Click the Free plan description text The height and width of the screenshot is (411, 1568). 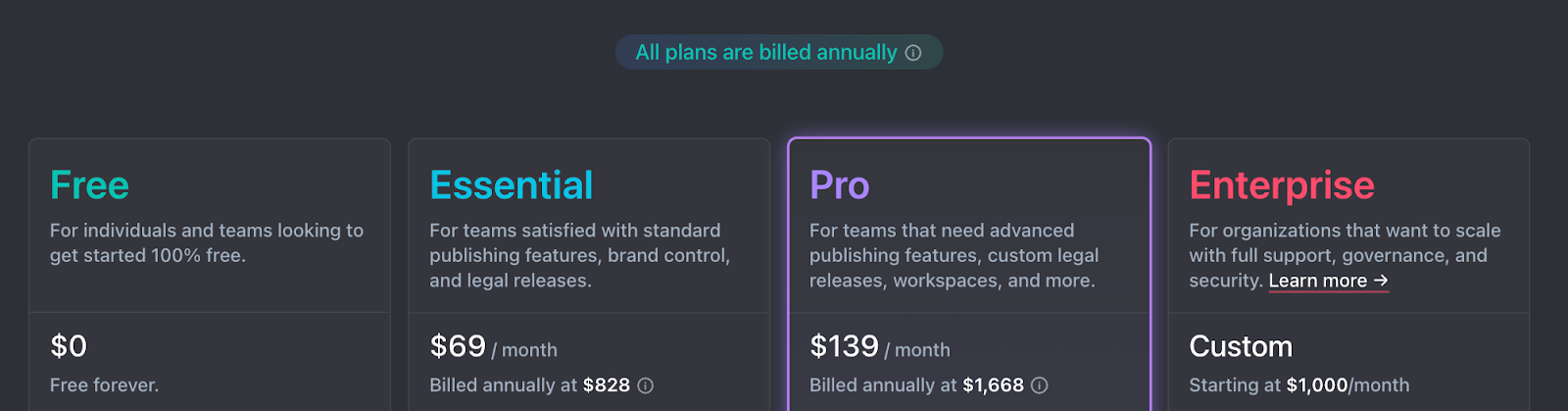click(x=207, y=242)
